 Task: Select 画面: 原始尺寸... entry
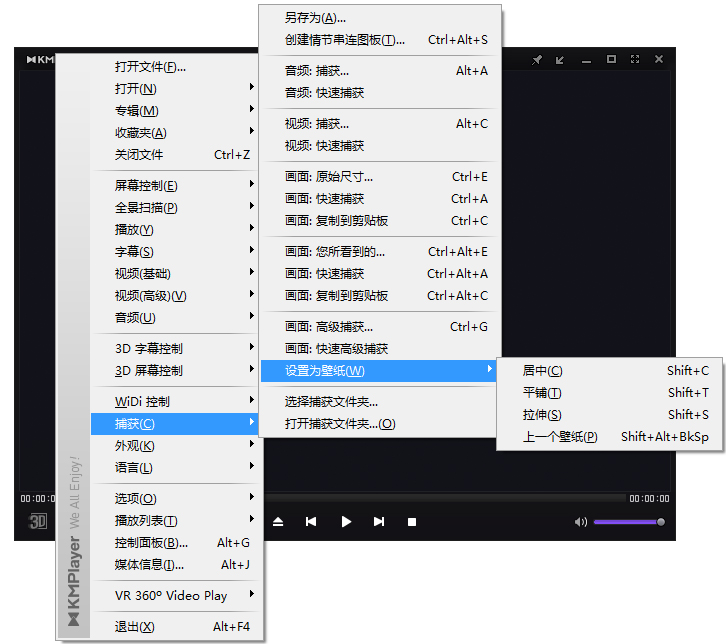click(380, 177)
